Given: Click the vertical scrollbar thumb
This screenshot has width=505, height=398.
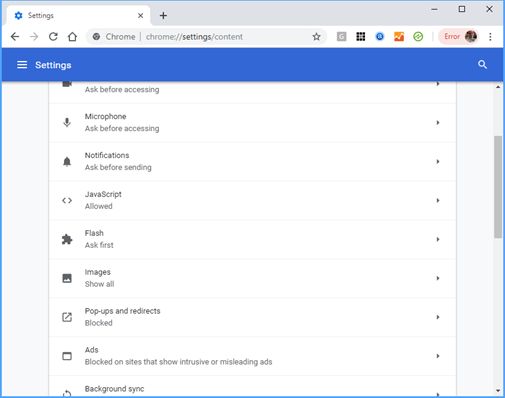Looking at the screenshot, I should click(x=498, y=187).
